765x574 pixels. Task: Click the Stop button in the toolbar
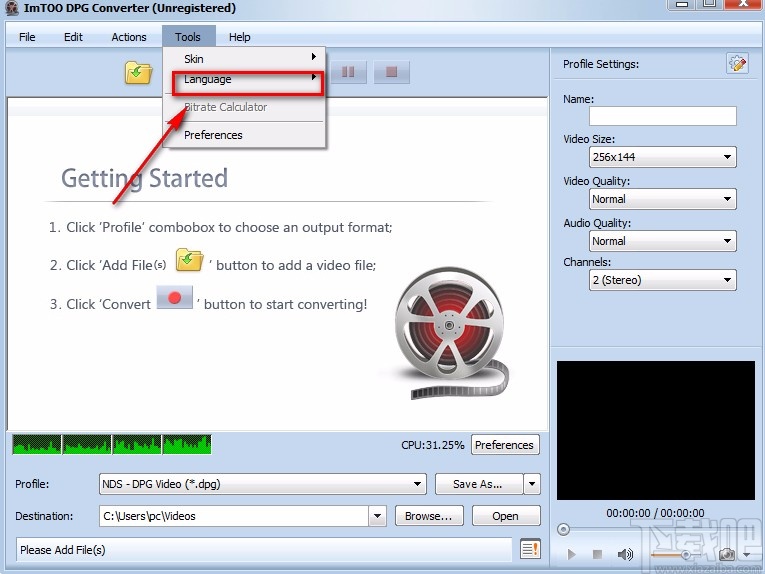point(392,72)
